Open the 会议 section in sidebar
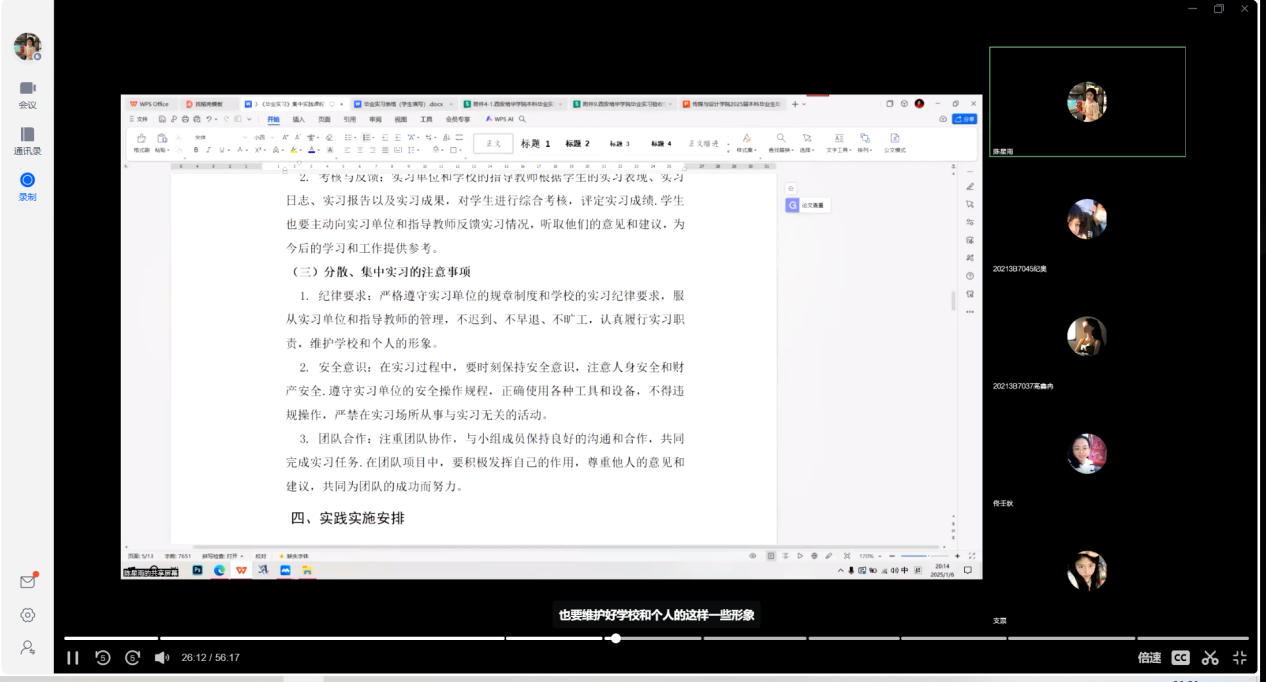 [x=28, y=94]
